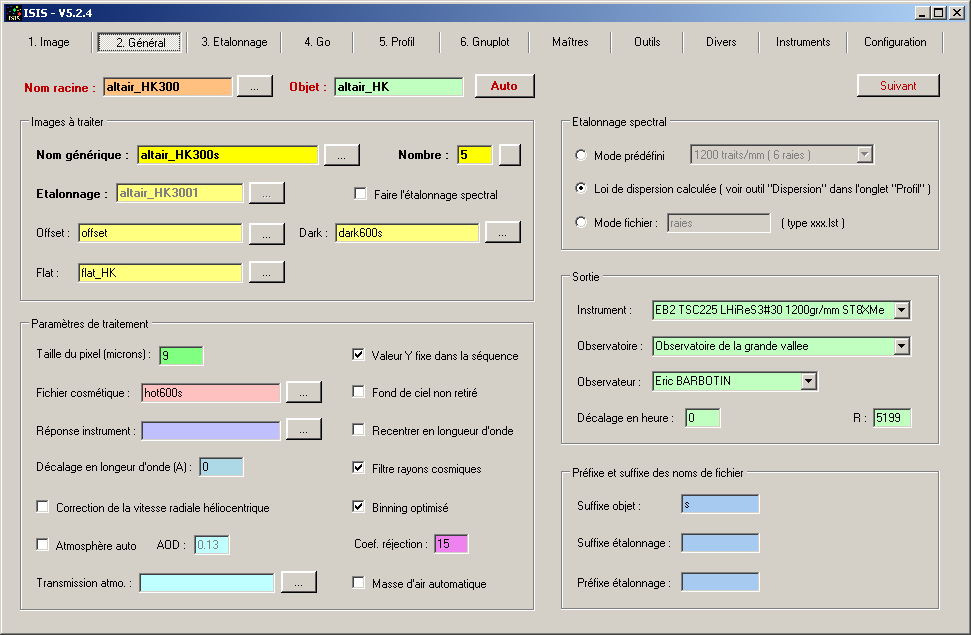Switch to the 3. Etalonnage tab
971x635 pixels.
click(x=234, y=42)
